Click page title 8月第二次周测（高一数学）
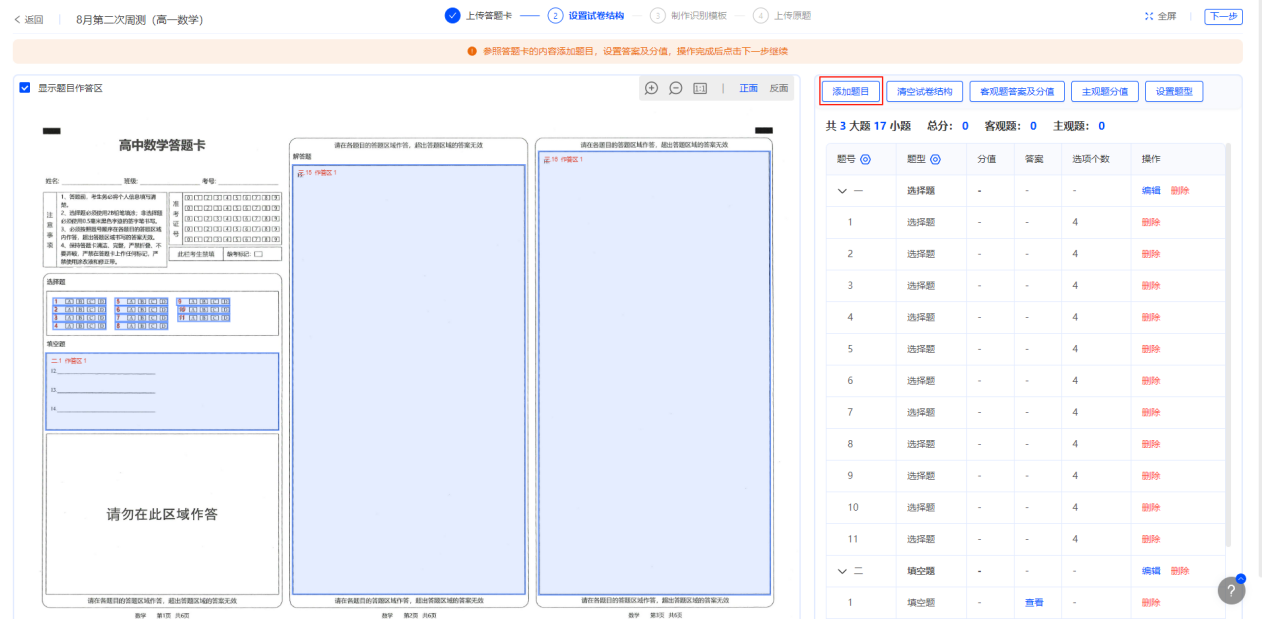Image resolution: width=1262 pixels, height=619 pixels. click(x=140, y=19)
